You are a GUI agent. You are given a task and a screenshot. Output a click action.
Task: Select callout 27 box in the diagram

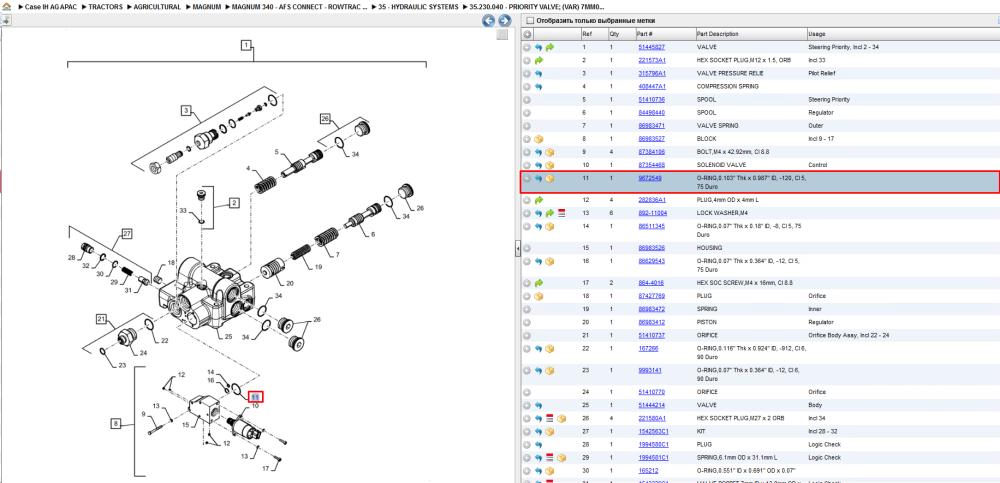pyautogui.click(x=127, y=234)
